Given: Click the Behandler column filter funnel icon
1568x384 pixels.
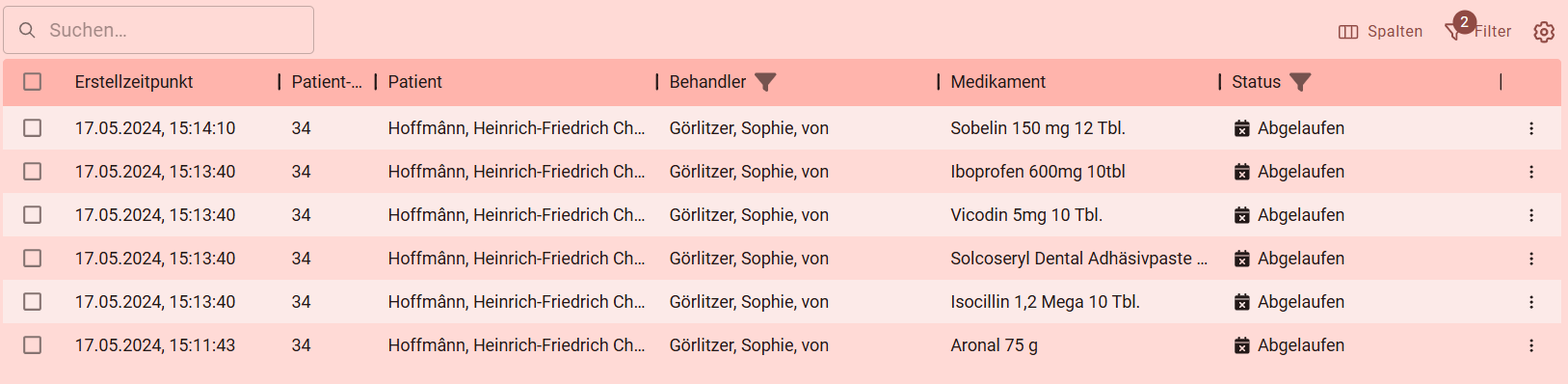Looking at the screenshot, I should pyautogui.click(x=765, y=82).
